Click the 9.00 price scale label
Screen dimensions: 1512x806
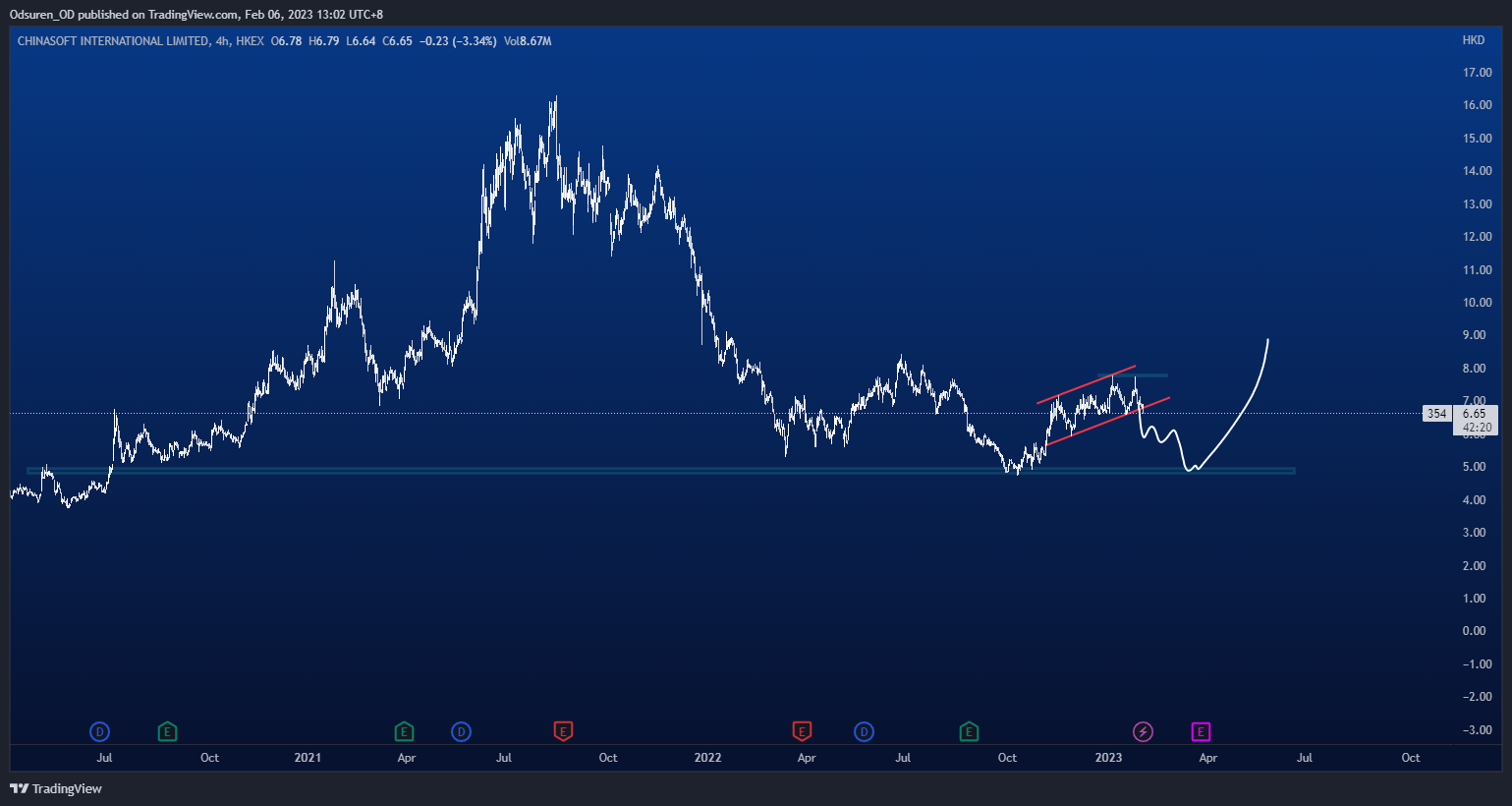point(1474,335)
